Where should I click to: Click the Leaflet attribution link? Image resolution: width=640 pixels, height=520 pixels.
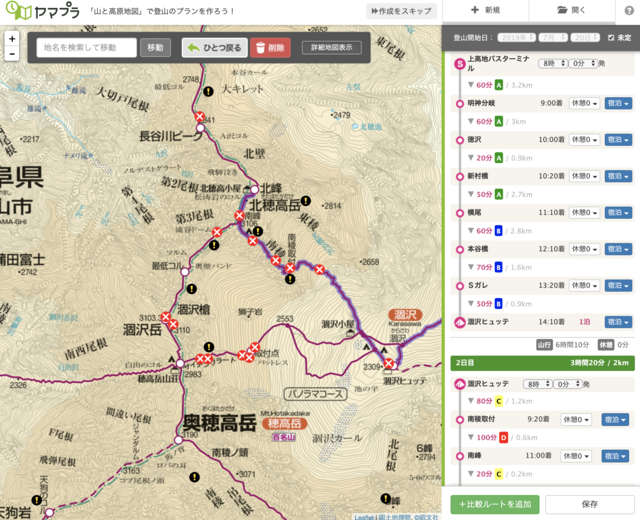pyautogui.click(x=364, y=517)
